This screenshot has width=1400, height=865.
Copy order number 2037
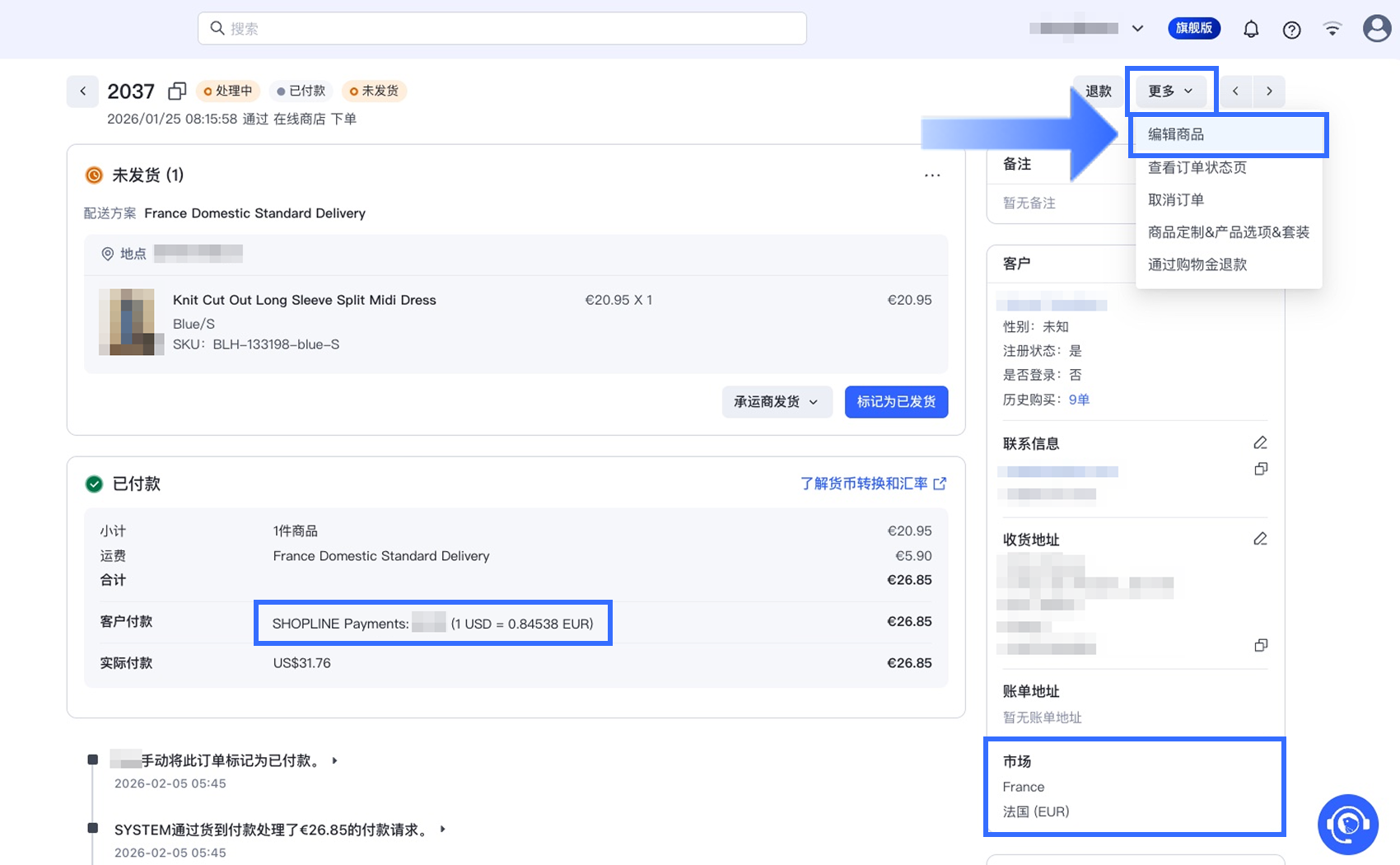[176, 91]
